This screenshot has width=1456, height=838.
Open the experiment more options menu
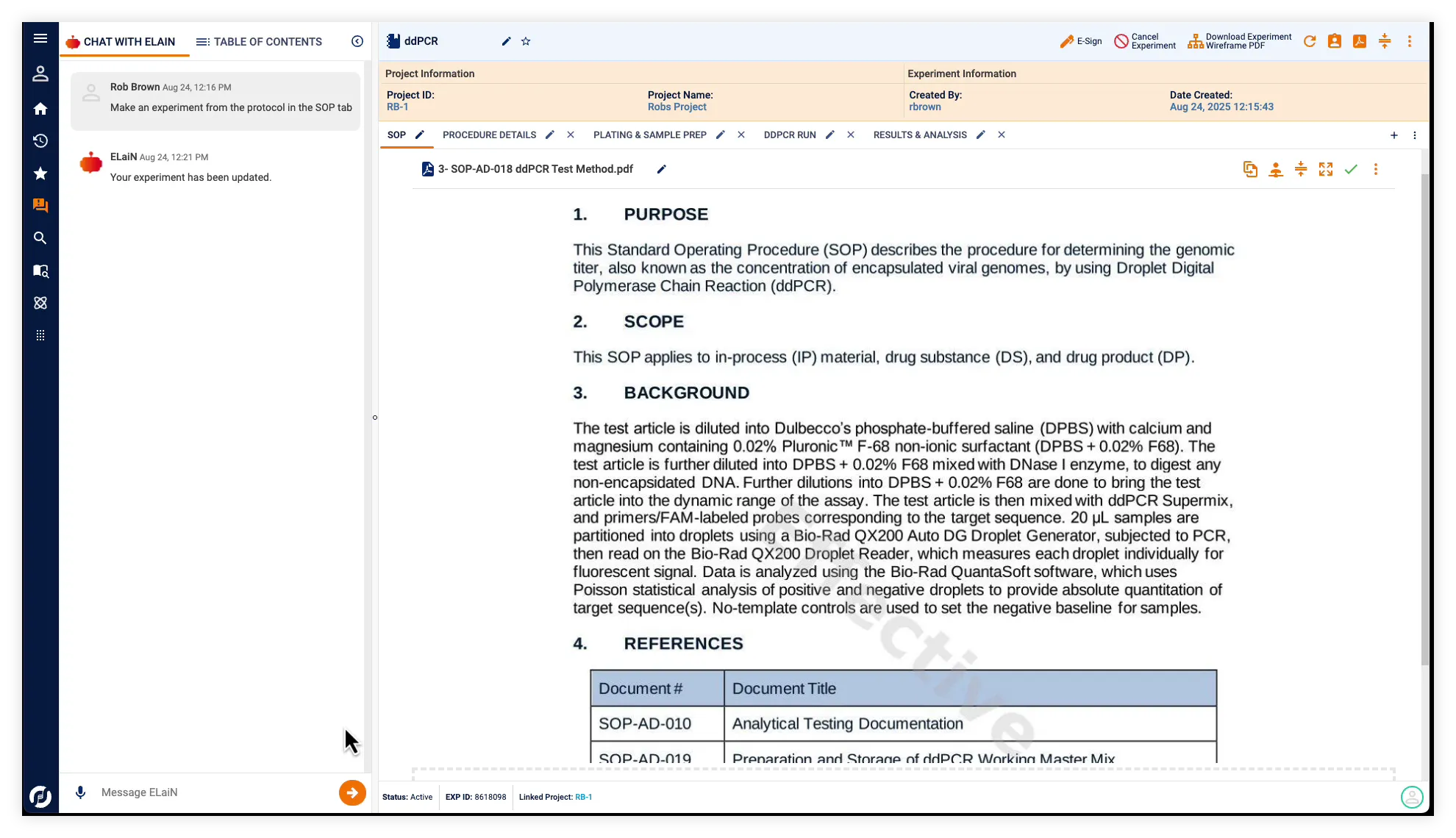click(1410, 41)
